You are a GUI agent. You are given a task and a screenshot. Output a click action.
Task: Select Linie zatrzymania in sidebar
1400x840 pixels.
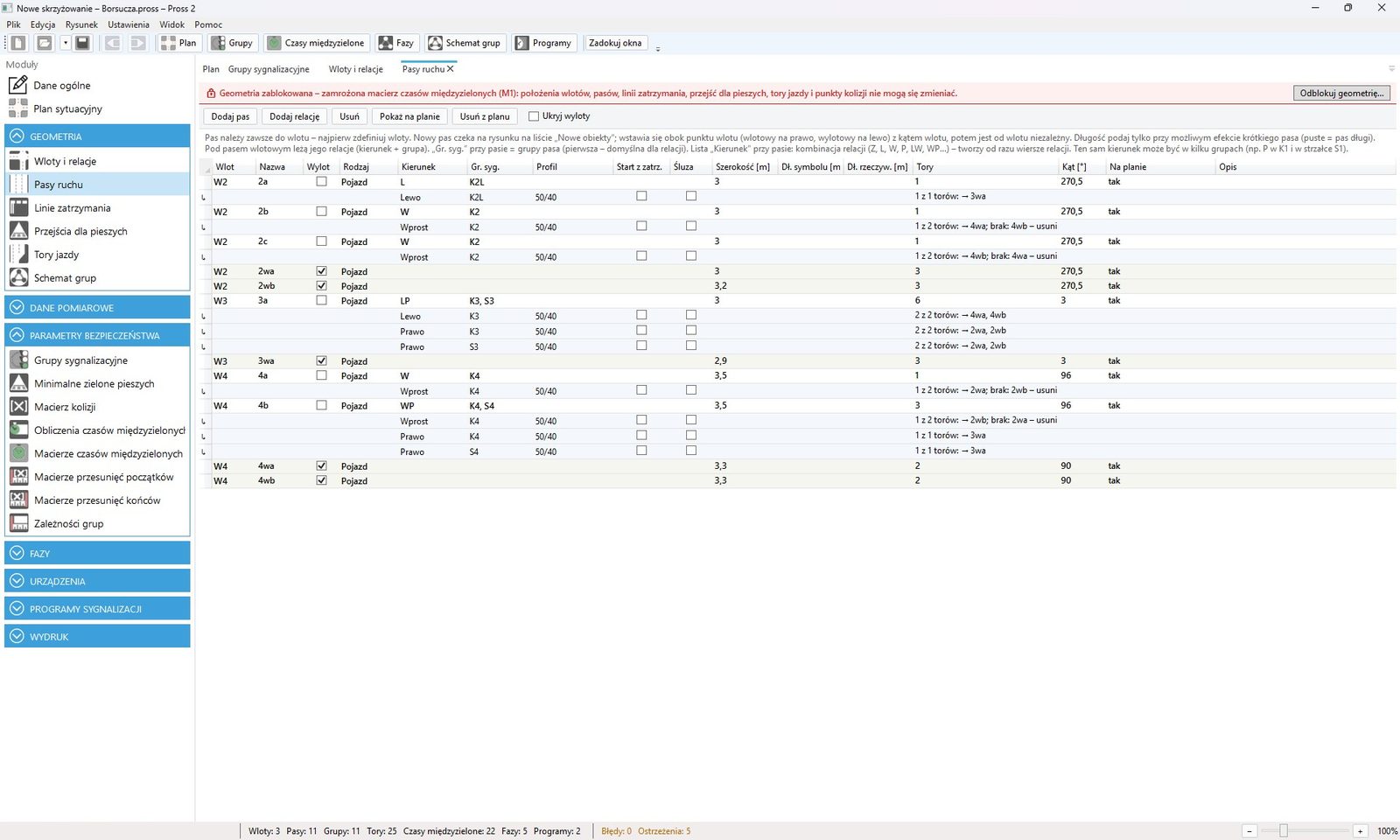tap(72, 208)
